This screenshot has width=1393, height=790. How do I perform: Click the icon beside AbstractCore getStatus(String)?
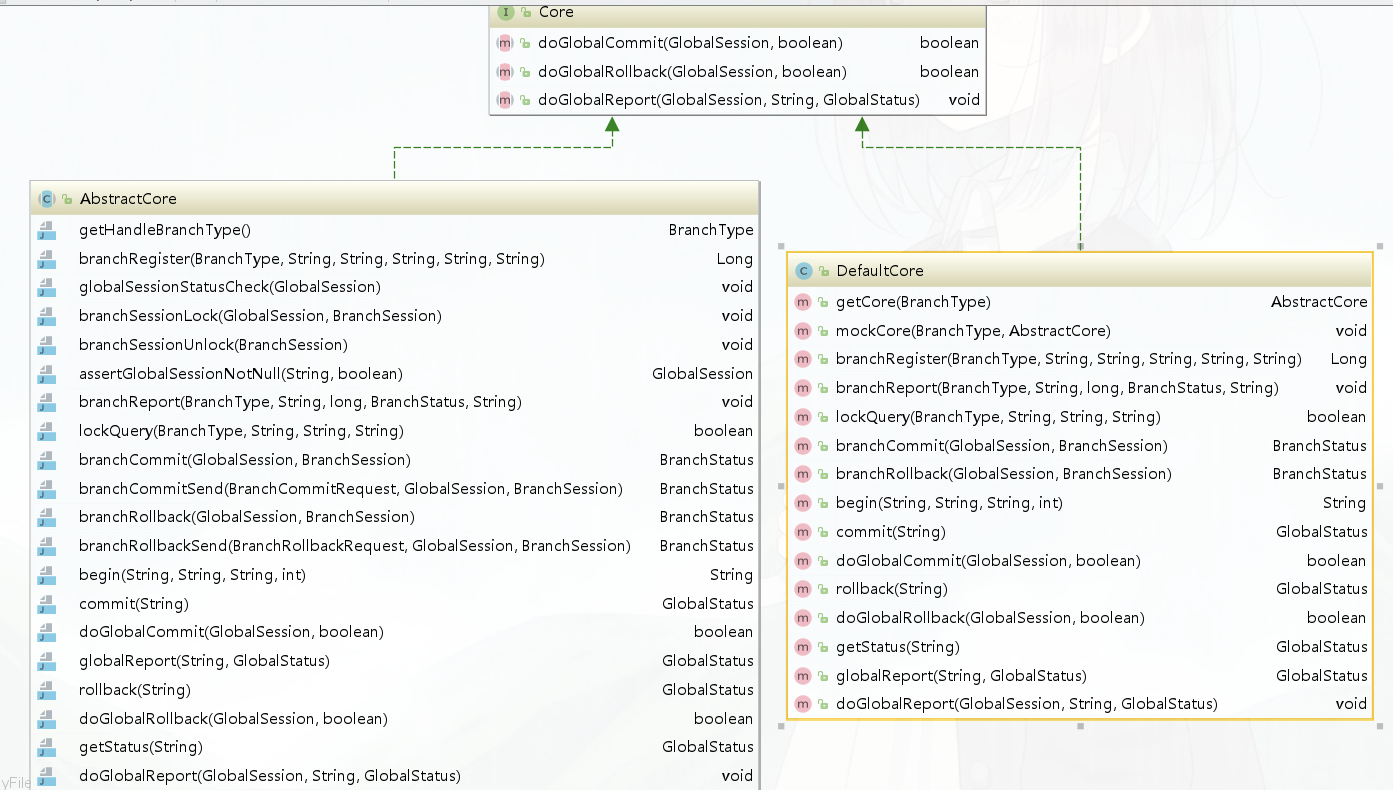pos(47,747)
